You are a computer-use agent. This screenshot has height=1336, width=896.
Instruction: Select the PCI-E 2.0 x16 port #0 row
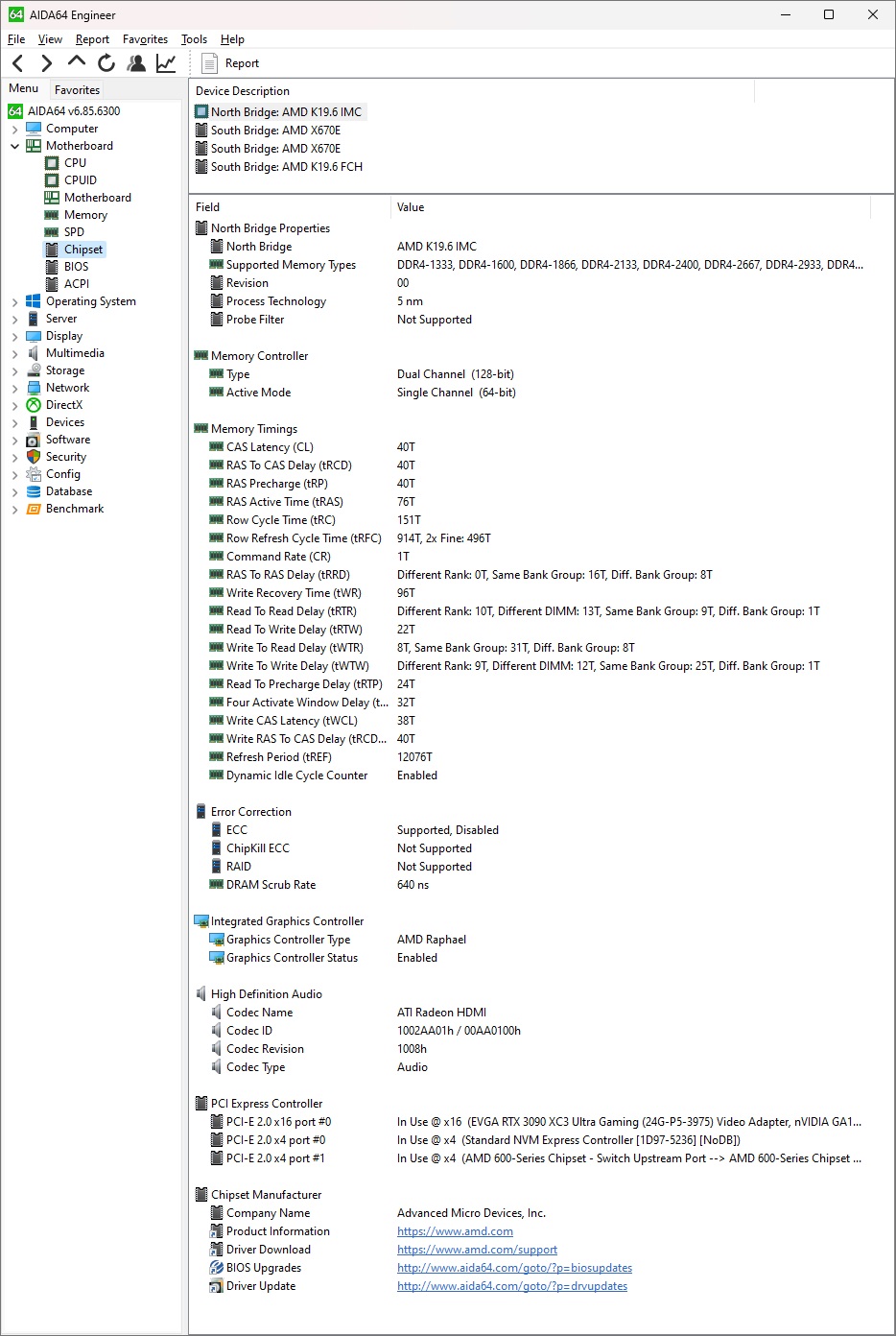point(531,1122)
